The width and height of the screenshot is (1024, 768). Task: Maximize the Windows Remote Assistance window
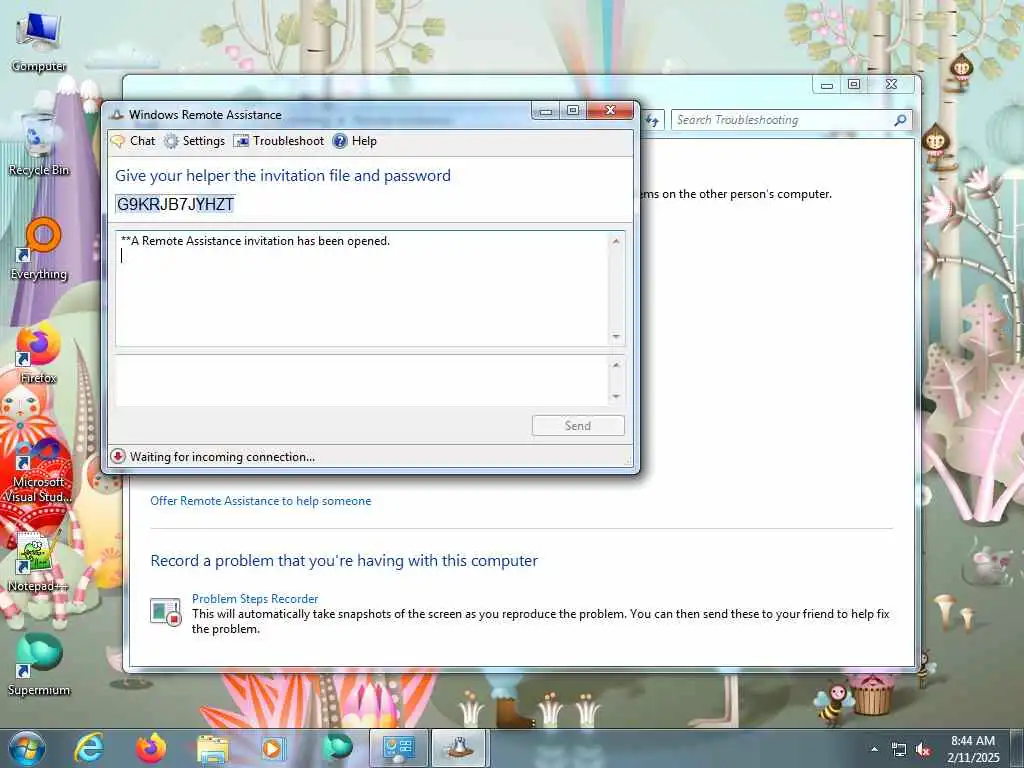(x=573, y=111)
